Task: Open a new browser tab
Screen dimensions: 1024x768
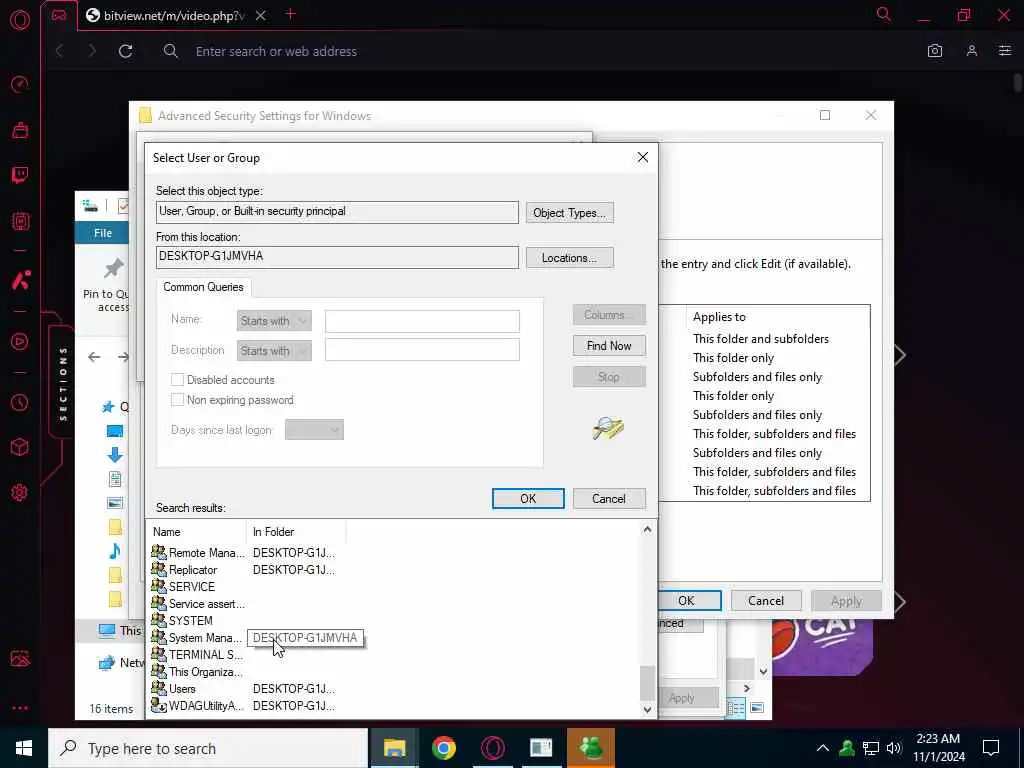Action: (x=291, y=14)
